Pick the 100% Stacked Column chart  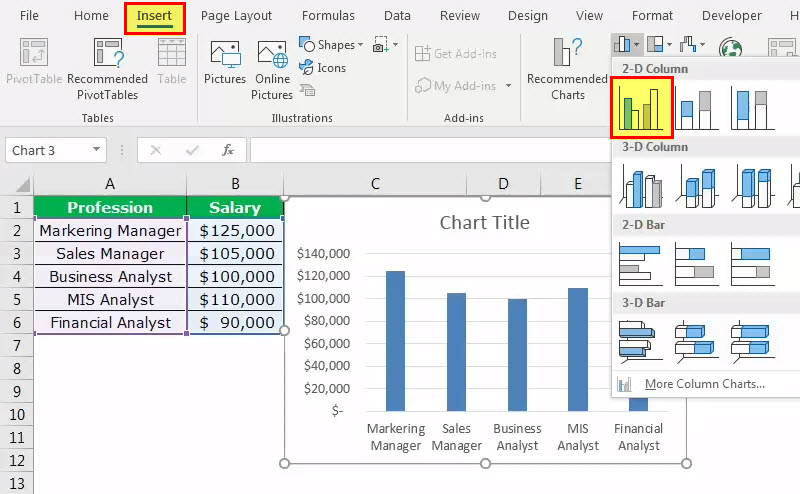(x=752, y=107)
